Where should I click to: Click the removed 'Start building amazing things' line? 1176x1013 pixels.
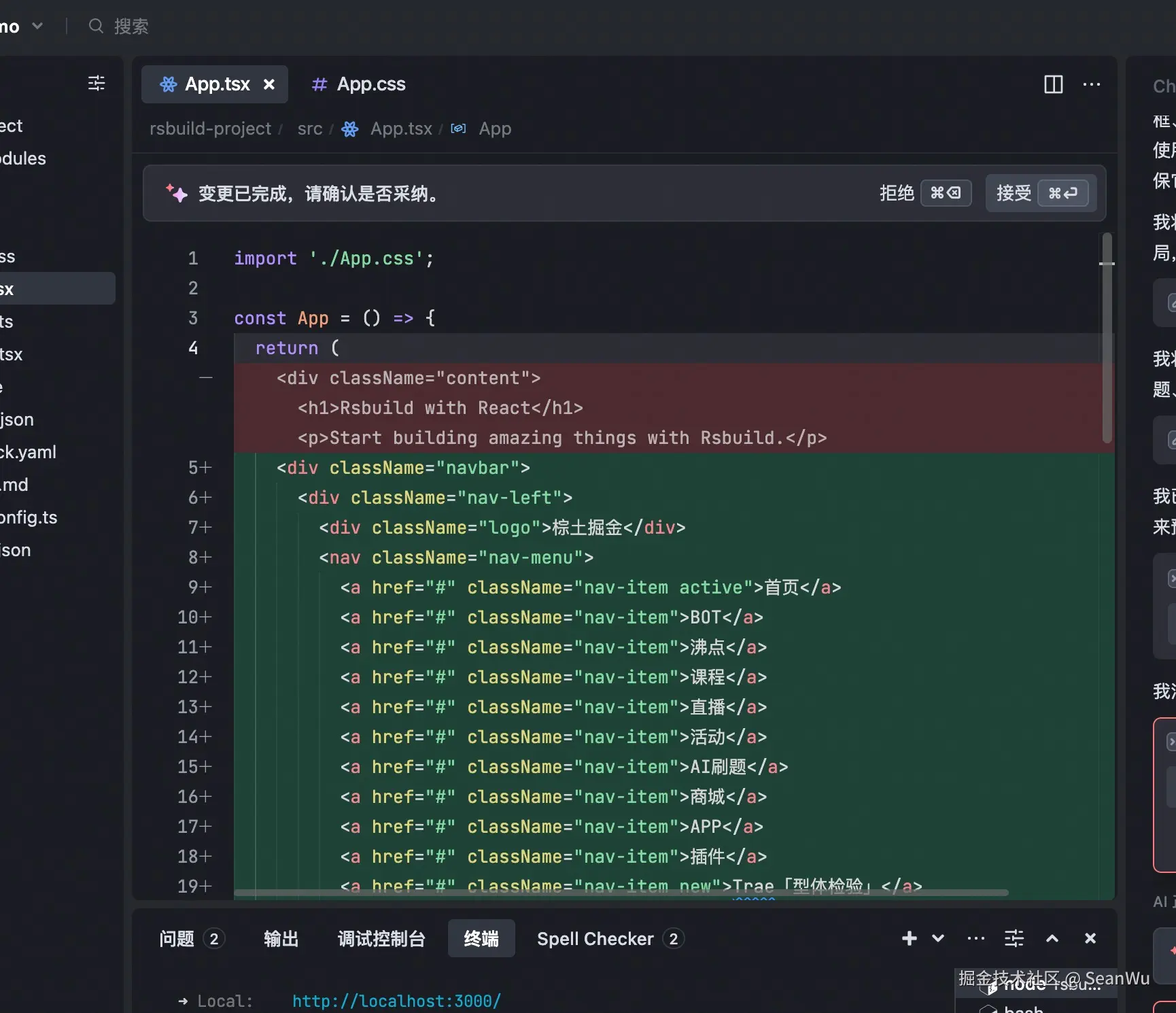click(x=562, y=438)
